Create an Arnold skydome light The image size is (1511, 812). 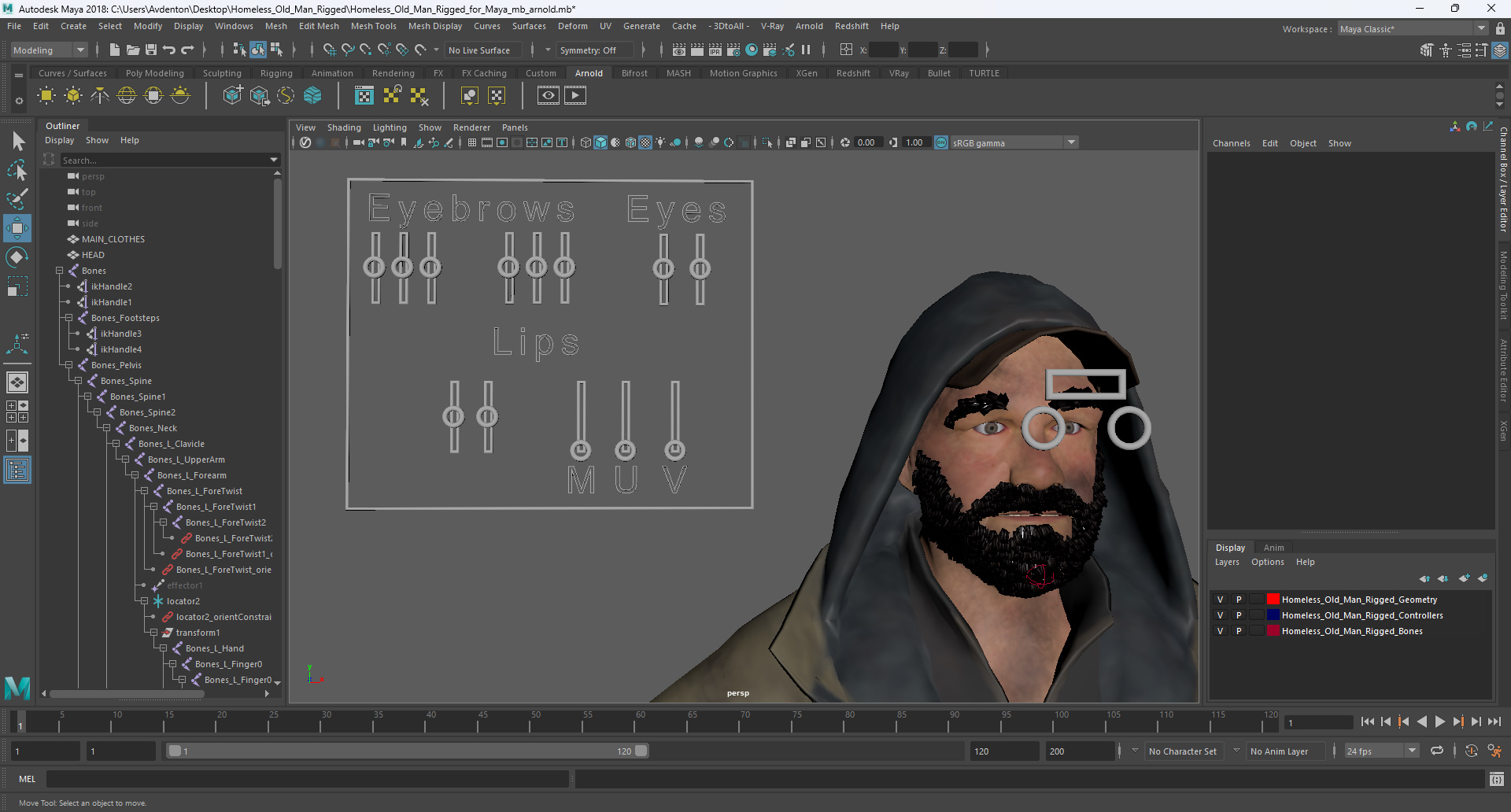(127, 96)
